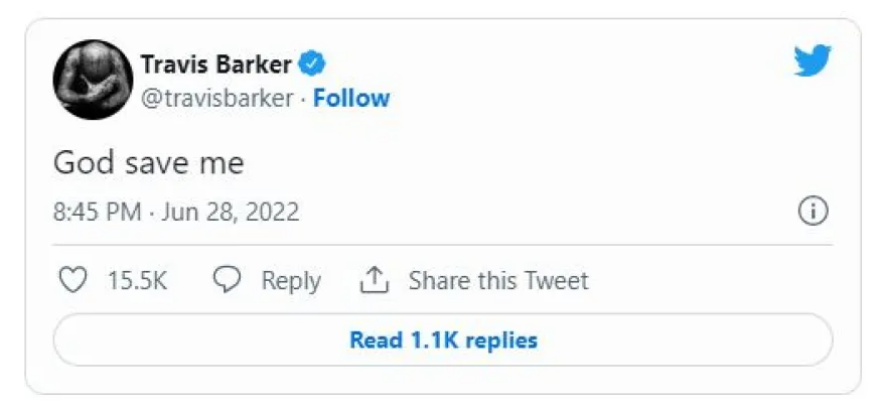Image resolution: width=880 pixels, height=408 pixels.
Task: Click the Twitter bird logo
Action: tap(812, 61)
